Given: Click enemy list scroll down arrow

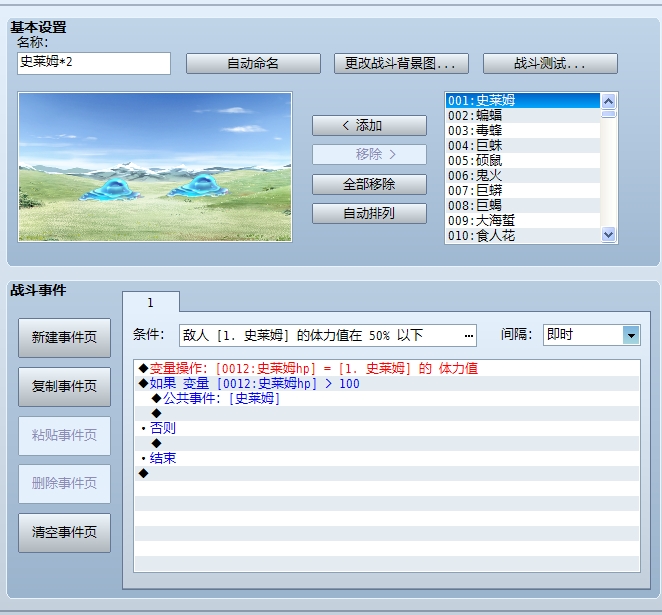Looking at the screenshot, I should tap(608, 234).
